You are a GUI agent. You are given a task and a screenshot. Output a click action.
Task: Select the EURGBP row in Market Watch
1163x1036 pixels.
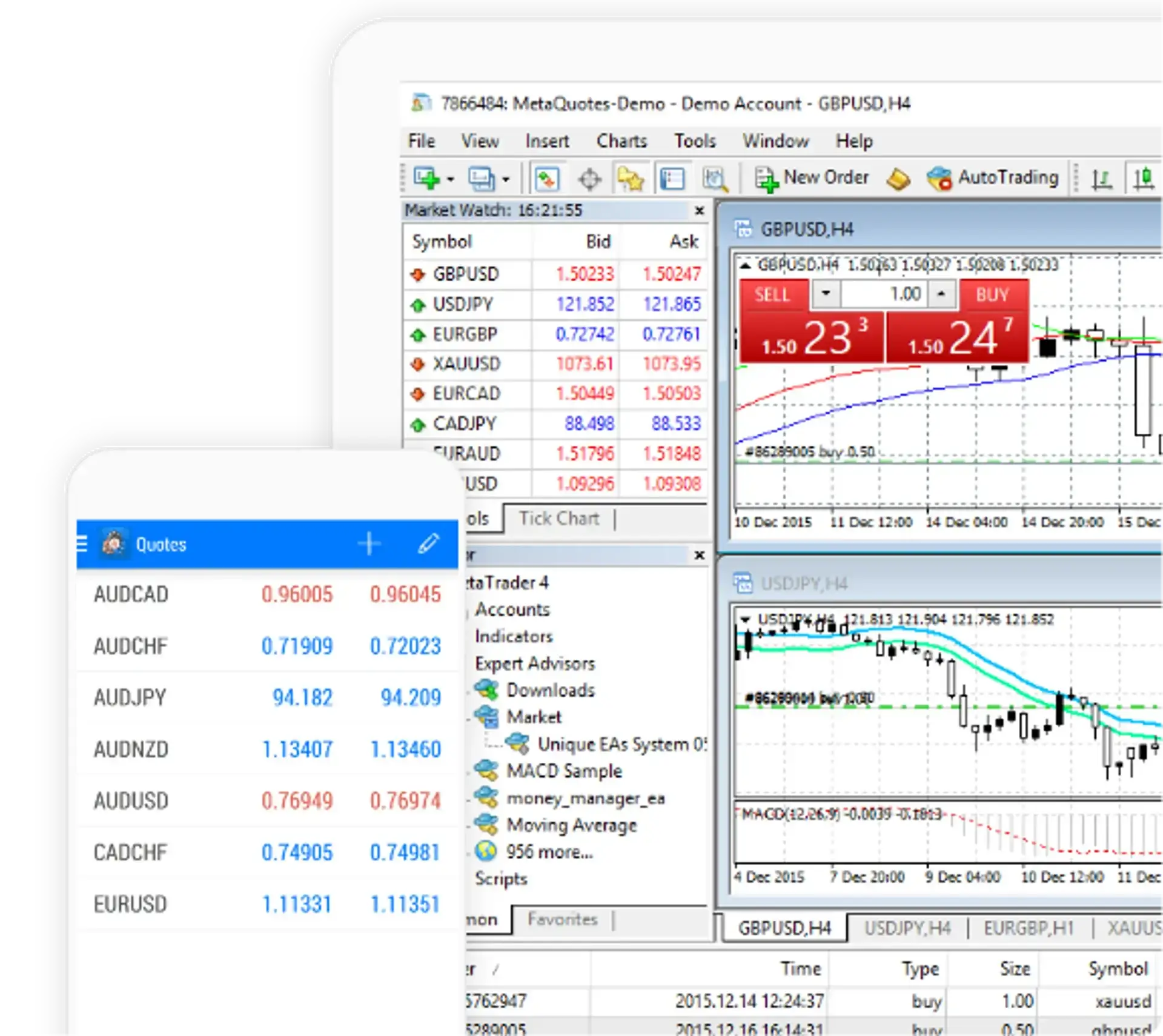tap(555, 334)
